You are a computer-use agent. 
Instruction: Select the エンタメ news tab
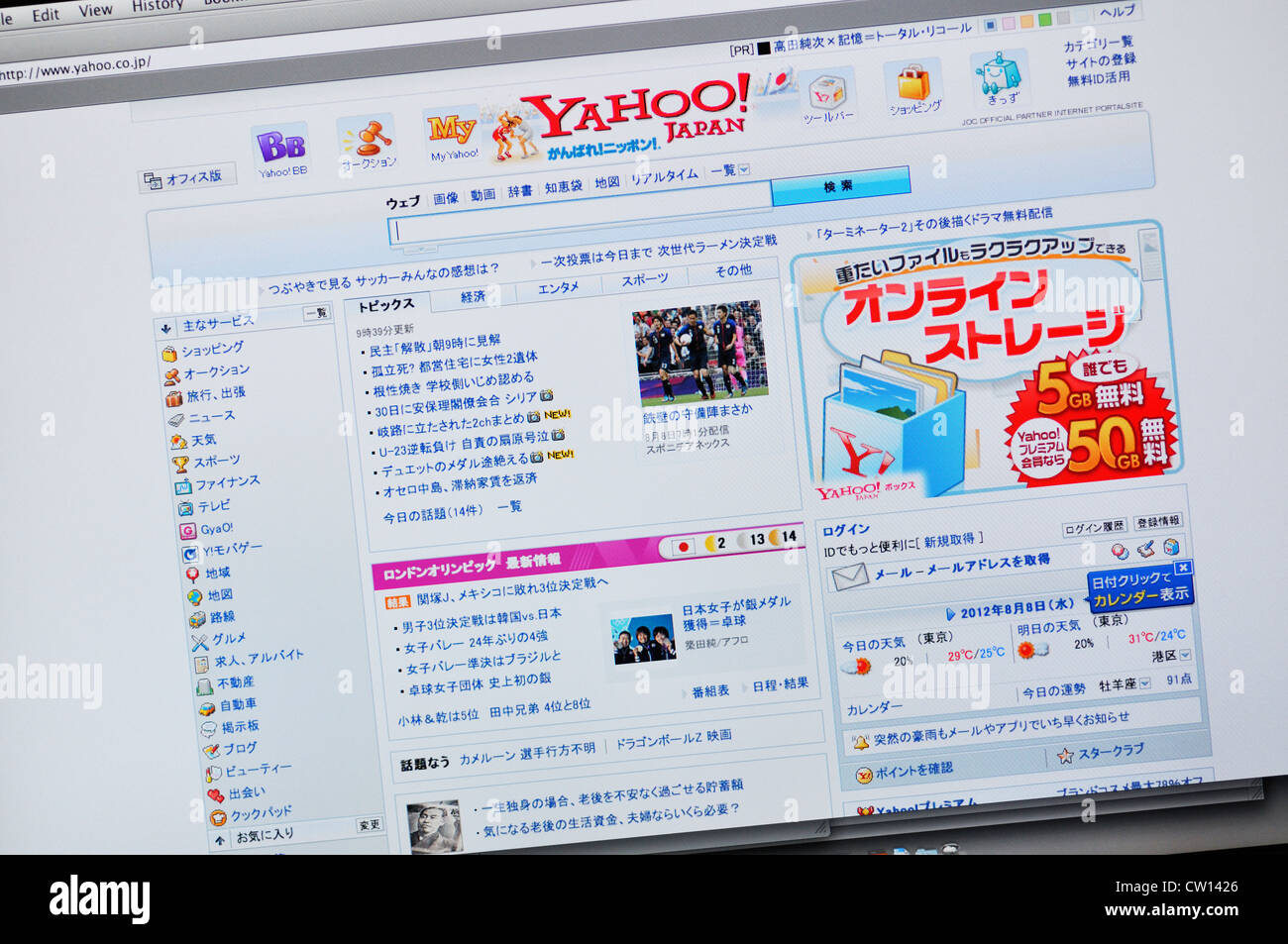coord(559,288)
